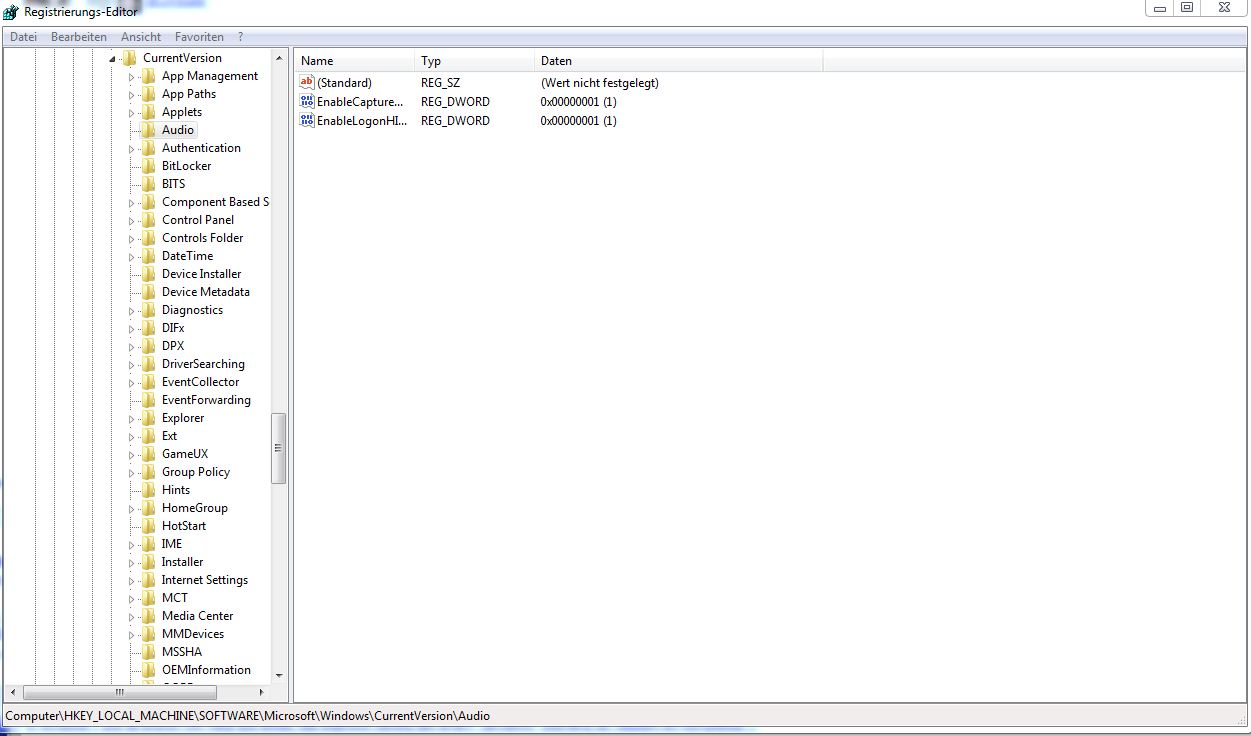Expand the Group Policy key

tap(131, 473)
